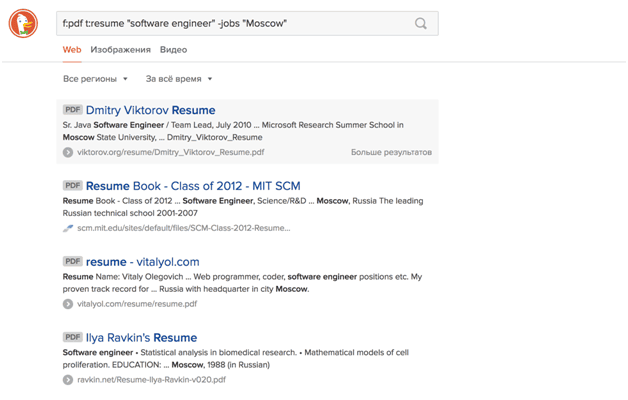Click the magnifying glass search icon
The height and width of the screenshot is (400, 628).
pyautogui.click(x=421, y=23)
